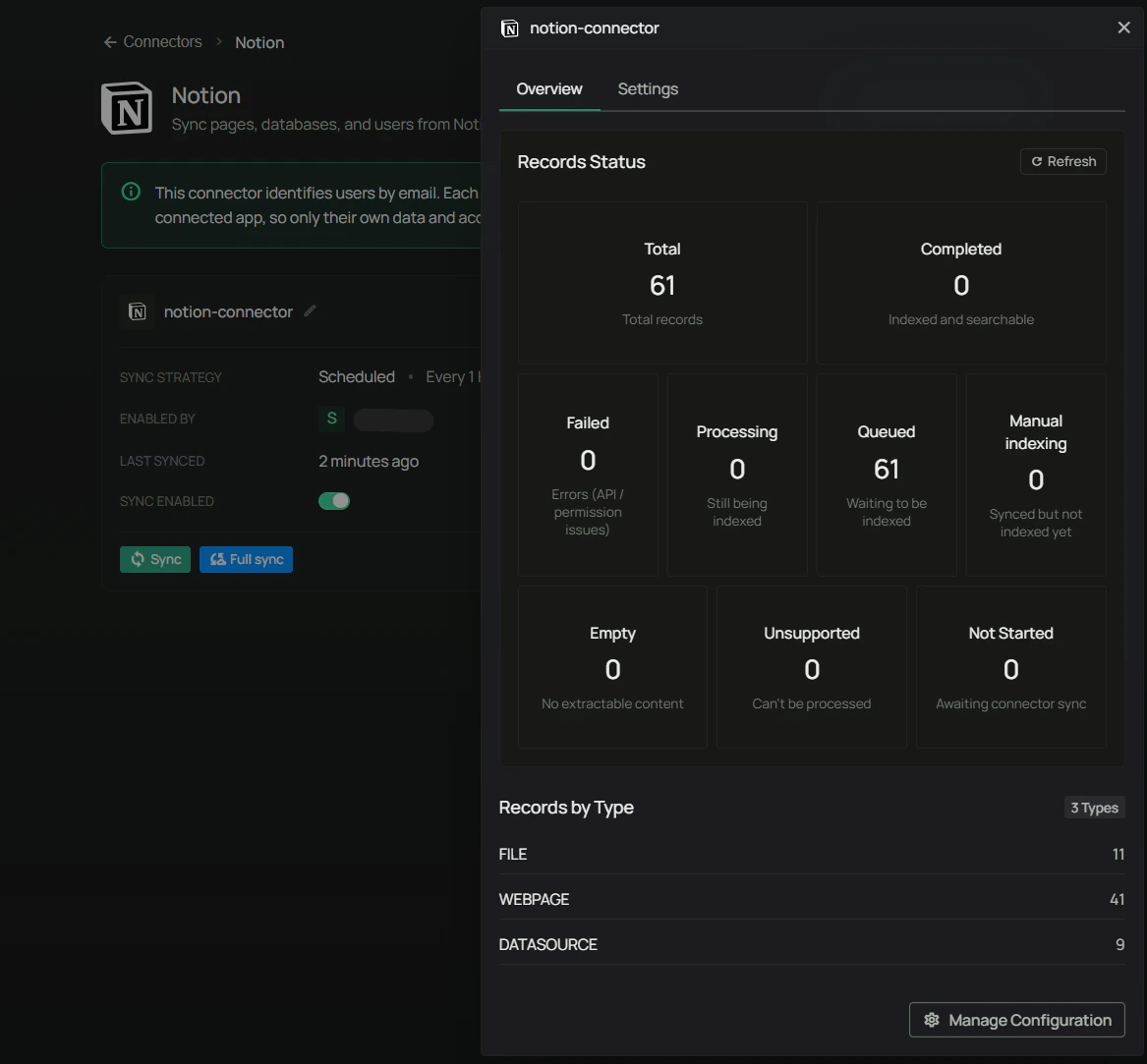Click the large Notion logo

click(x=127, y=108)
